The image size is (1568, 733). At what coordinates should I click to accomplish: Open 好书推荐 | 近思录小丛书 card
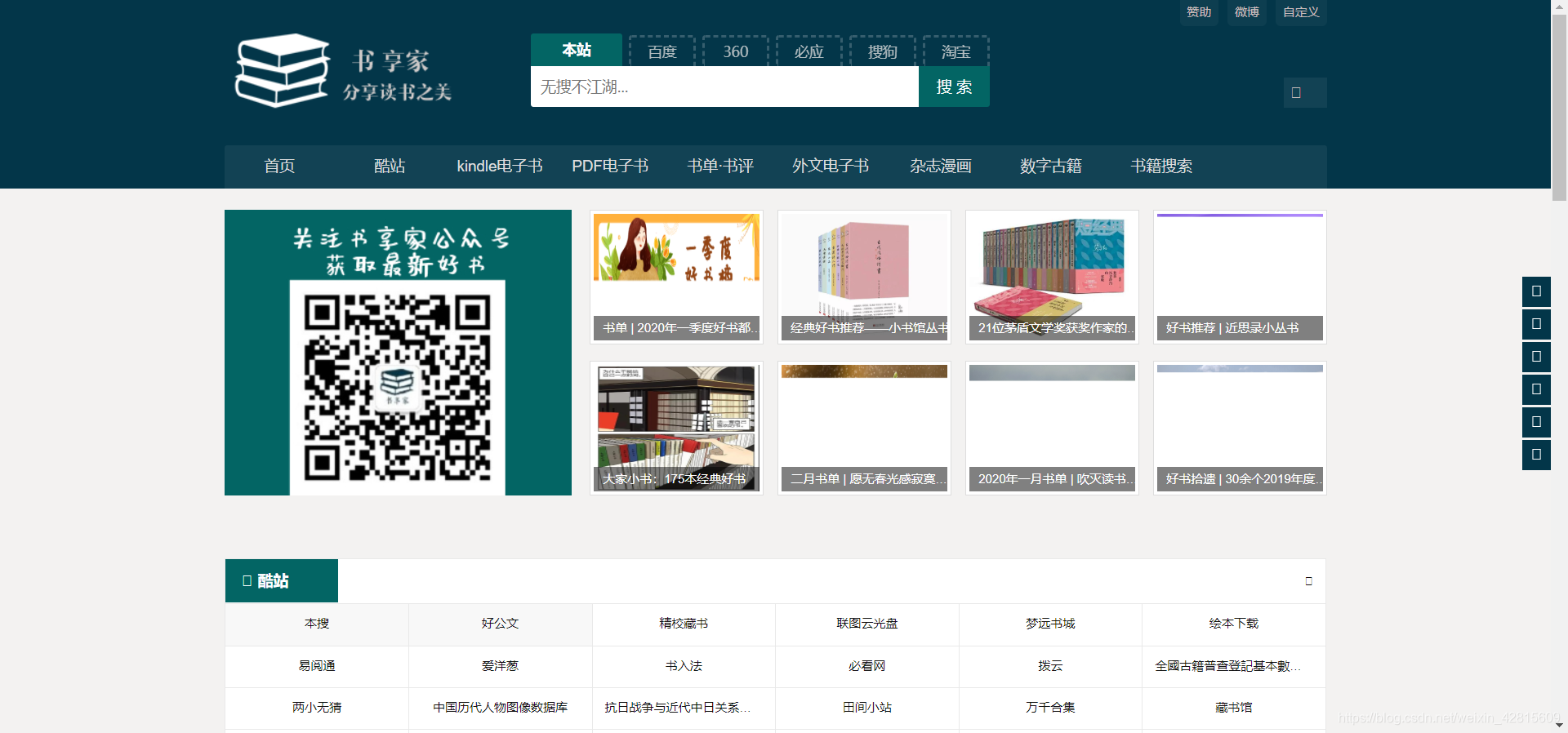coord(1240,277)
